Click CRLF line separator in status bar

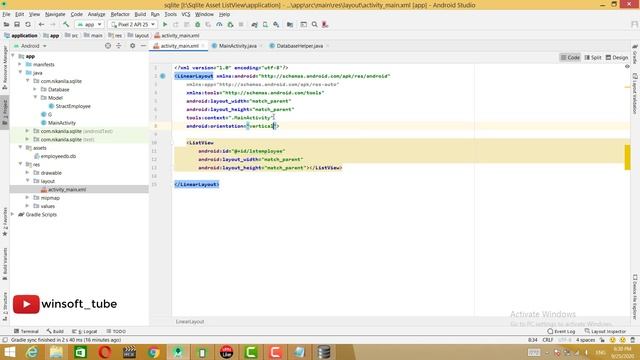(x=548, y=340)
